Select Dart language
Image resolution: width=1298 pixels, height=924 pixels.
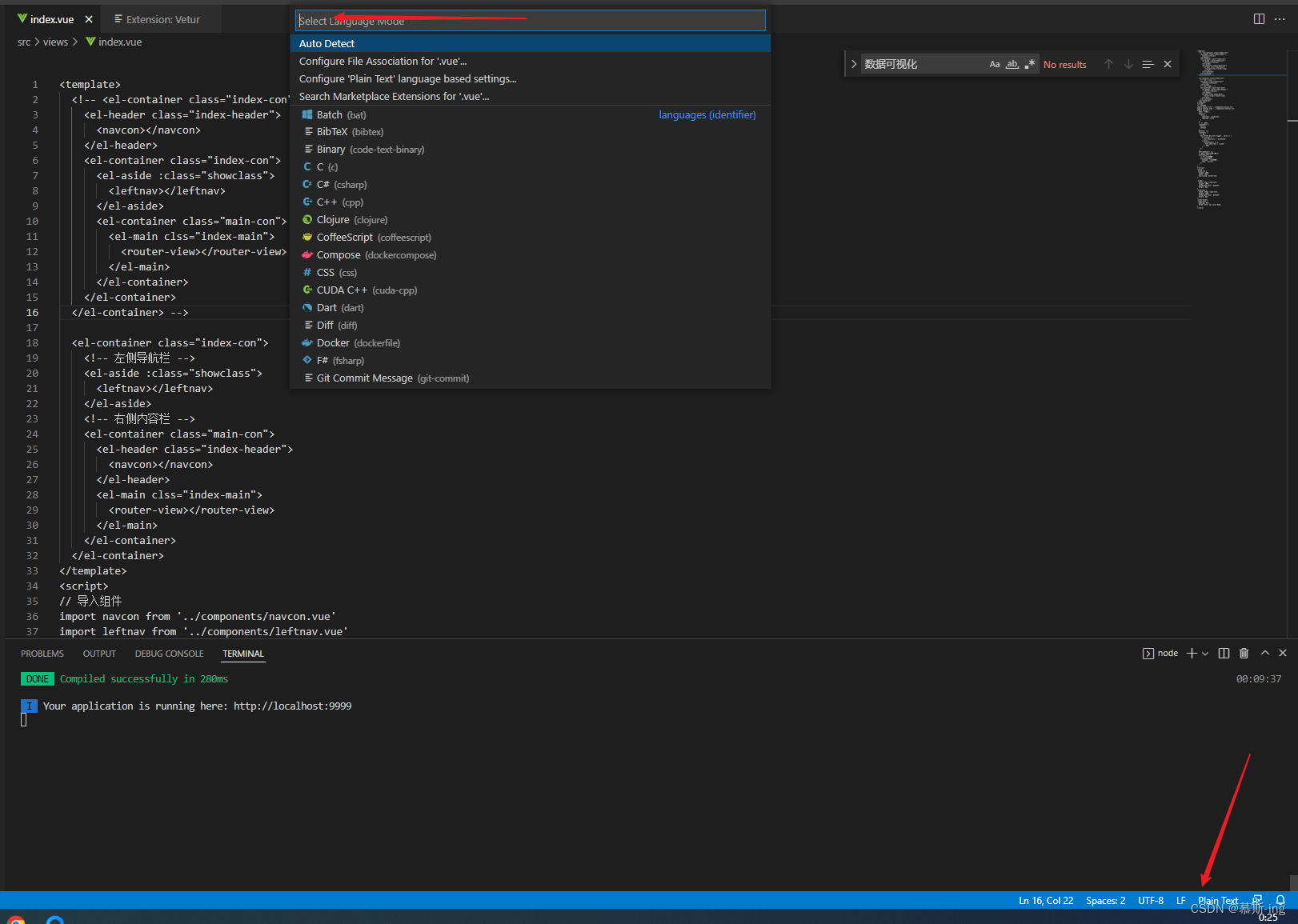click(x=531, y=308)
